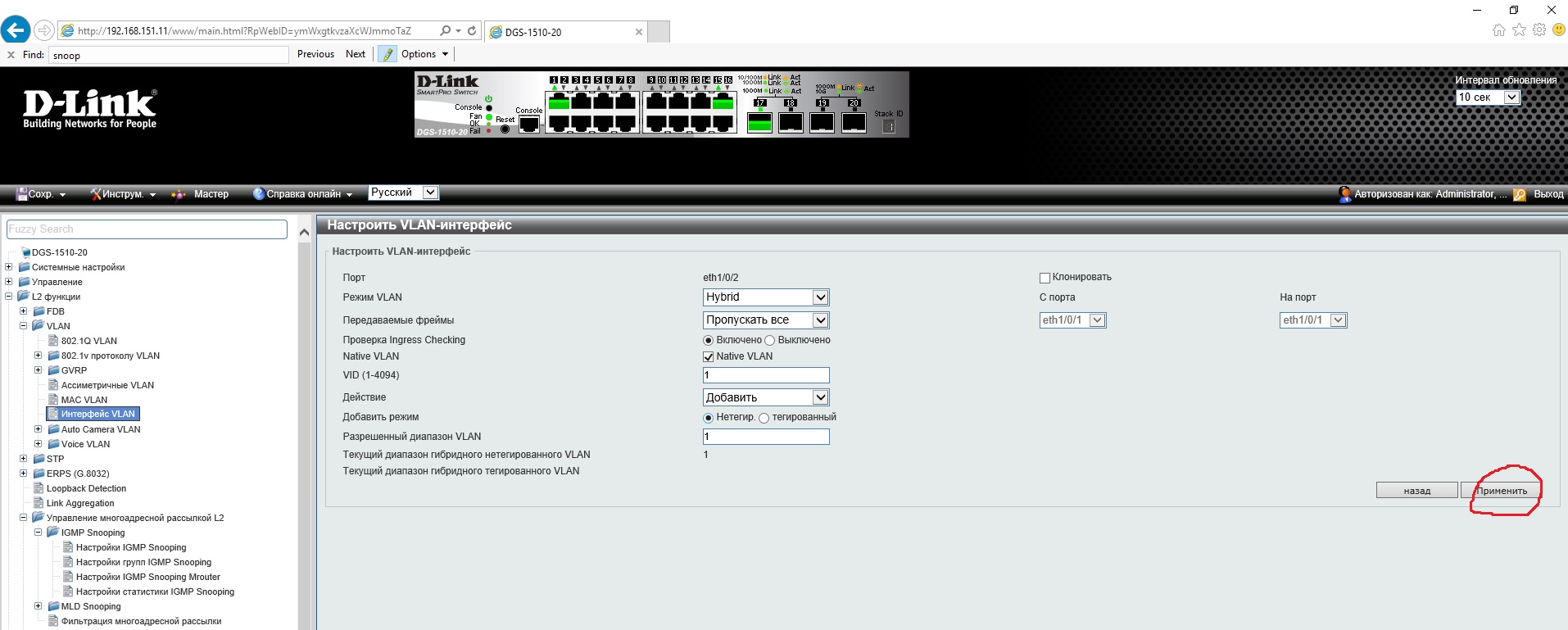Click the browser back arrow button
1568x630 pixels.
[x=16, y=30]
